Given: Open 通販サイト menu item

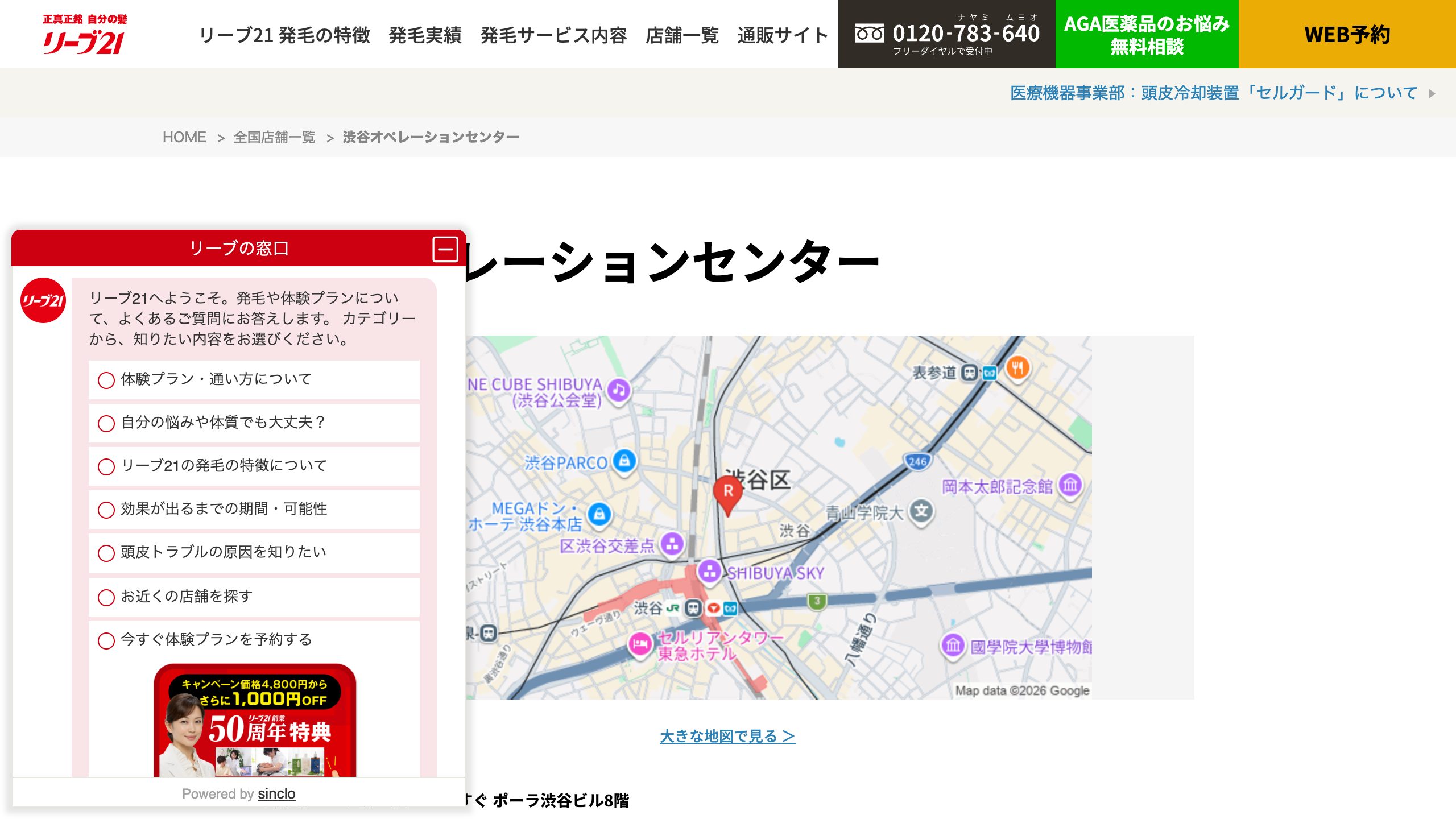Looking at the screenshot, I should pos(783,35).
